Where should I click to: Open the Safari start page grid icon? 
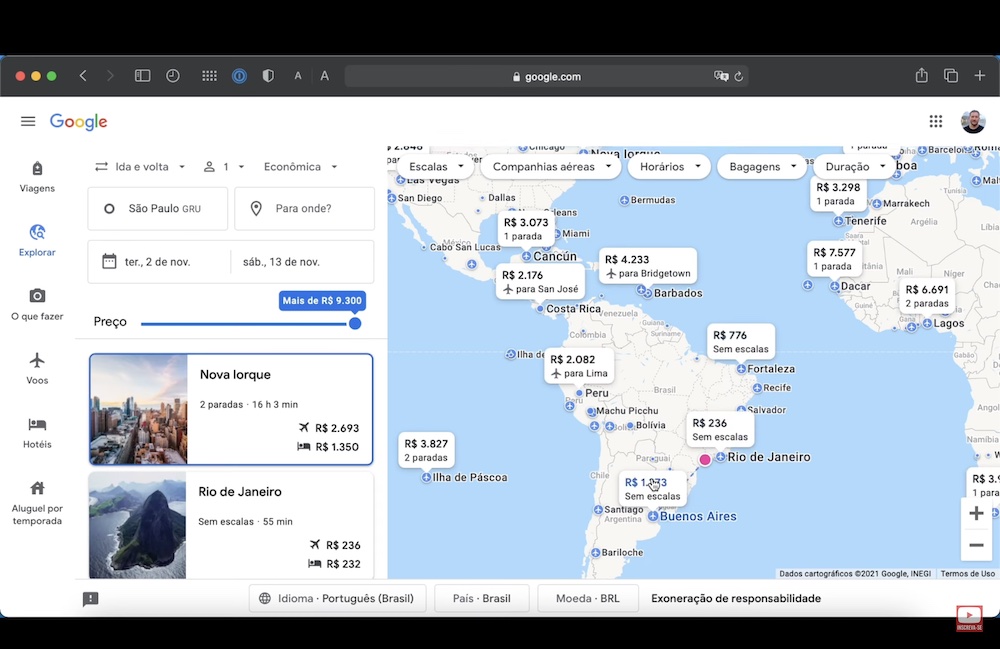[x=209, y=76]
